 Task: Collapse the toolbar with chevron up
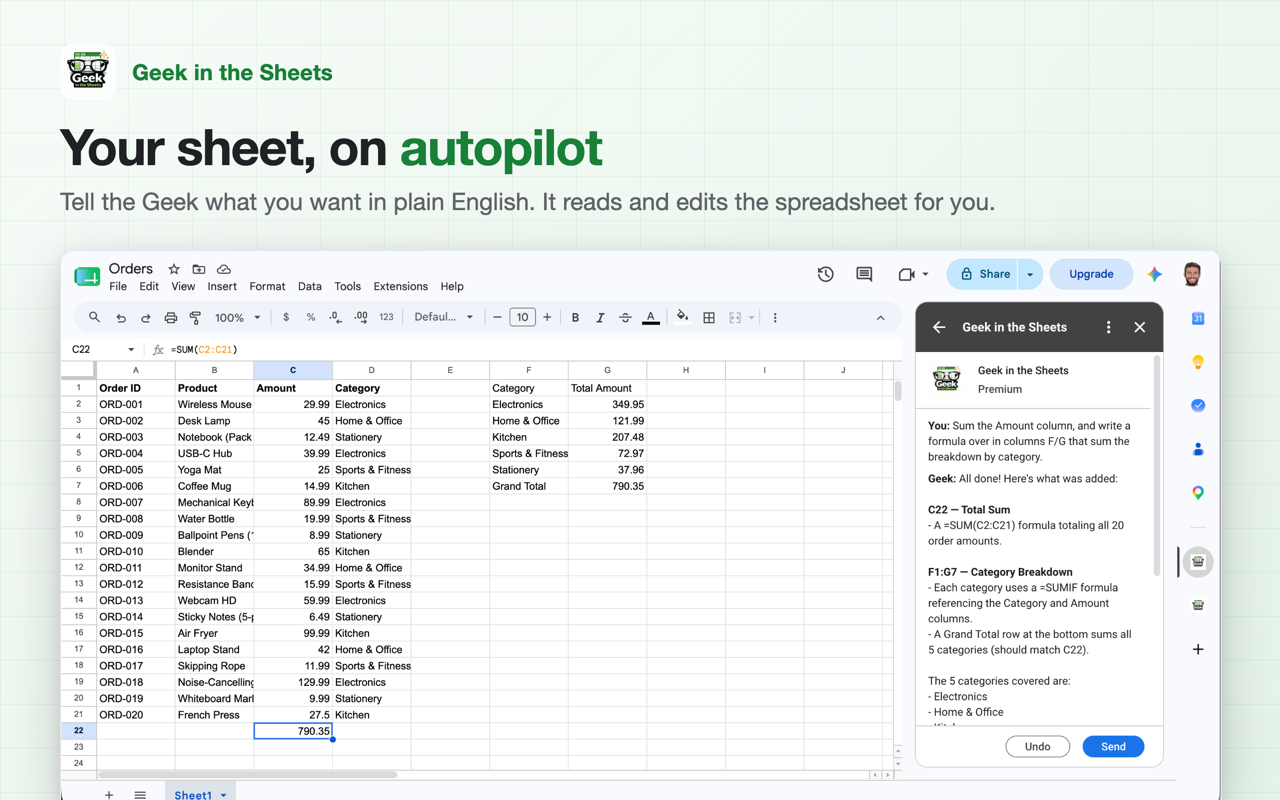pyautogui.click(x=880, y=318)
